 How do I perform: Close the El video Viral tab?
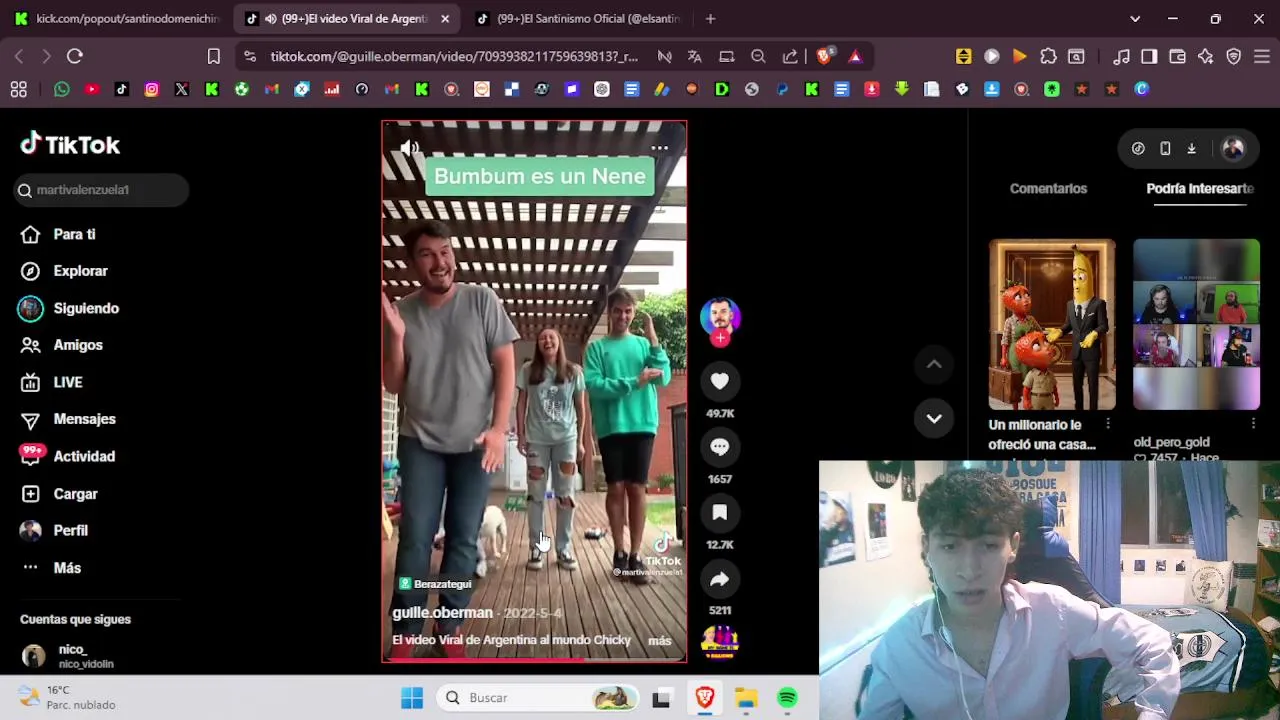tap(445, 18)
